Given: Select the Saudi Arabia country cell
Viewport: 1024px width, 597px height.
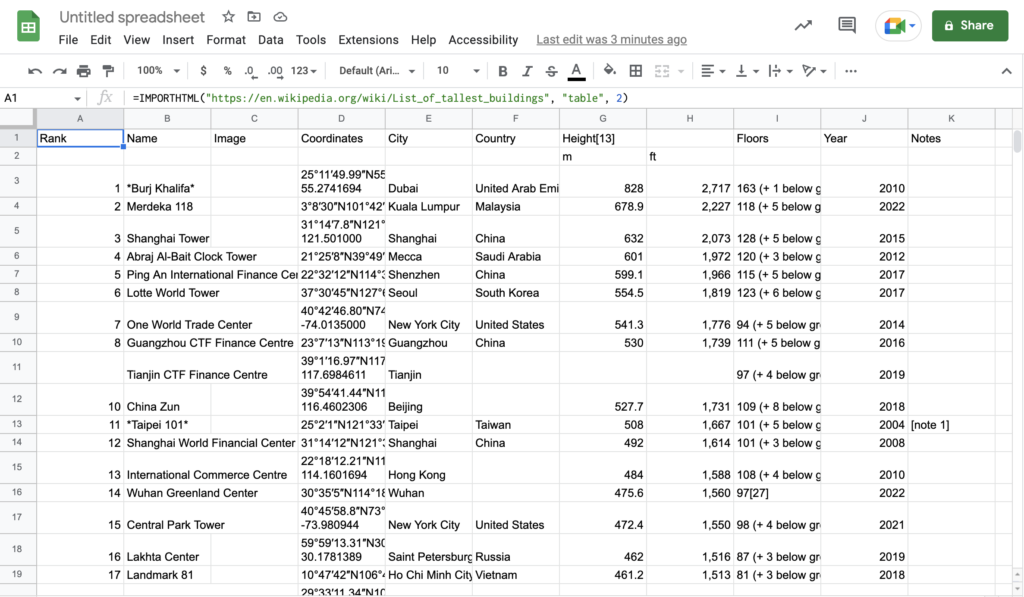Looking at the screenshot, I should (x=516, y=257).
